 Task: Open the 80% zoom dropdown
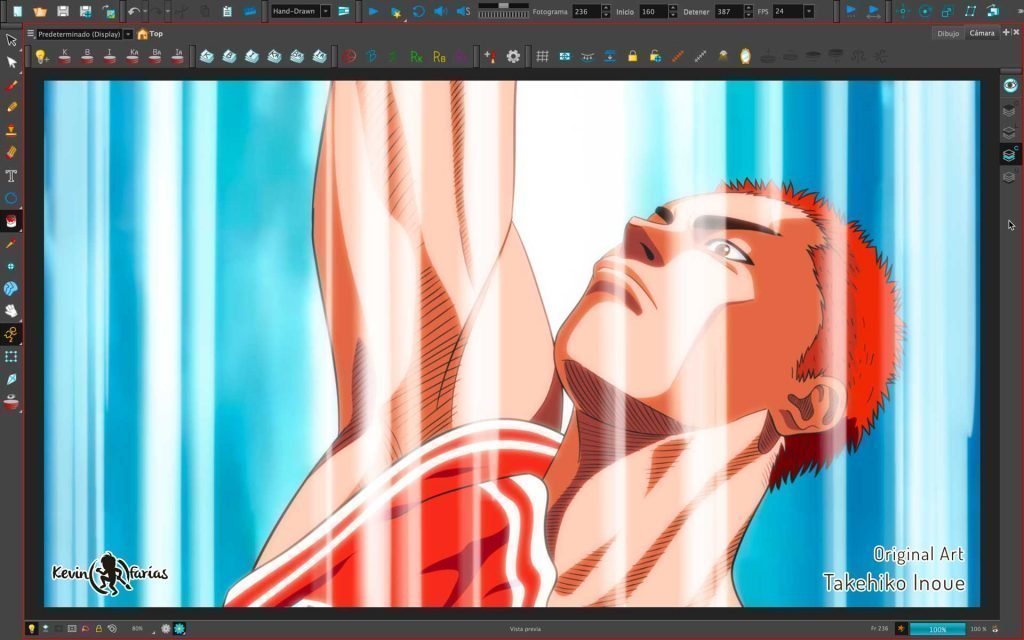pos(144,628)
